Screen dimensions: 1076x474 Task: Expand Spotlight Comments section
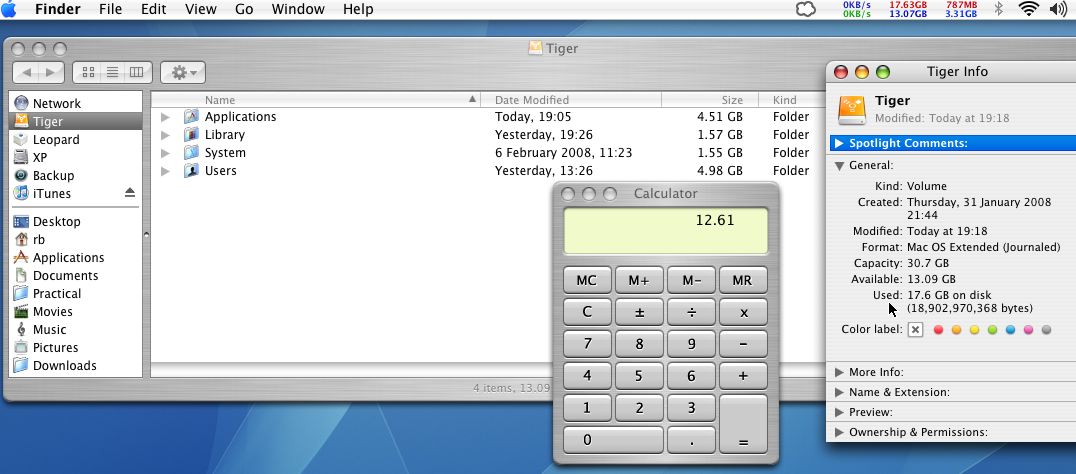[x=839, y=143]
